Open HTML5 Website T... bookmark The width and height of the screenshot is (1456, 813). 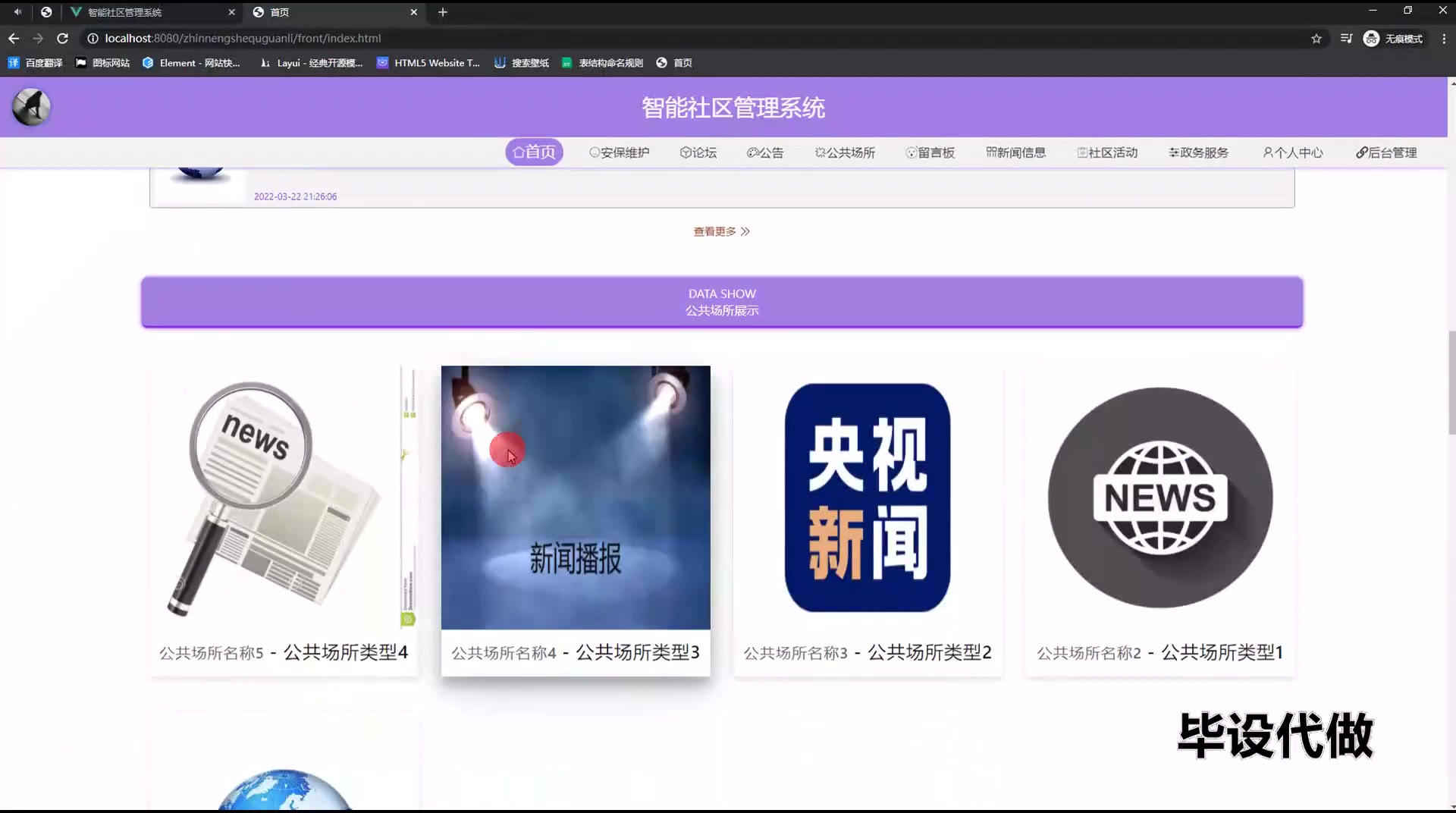point(428,63)
